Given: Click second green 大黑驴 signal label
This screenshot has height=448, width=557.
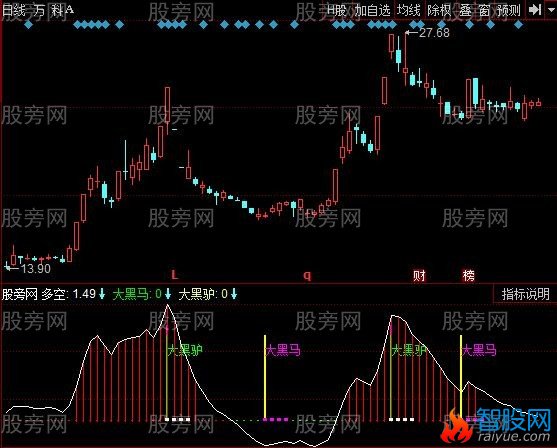Looking at the screenshot, I should pyautogui.click(x=409, y=351).
